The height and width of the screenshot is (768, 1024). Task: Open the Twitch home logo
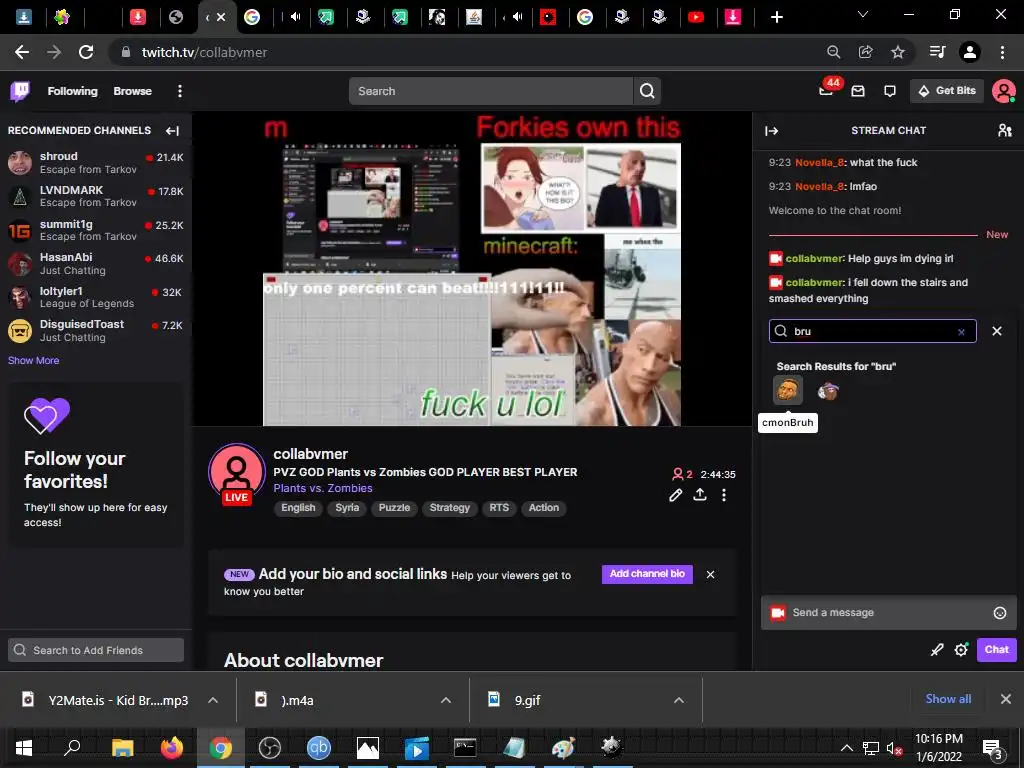pyautogui.click(x=20, y=91)
